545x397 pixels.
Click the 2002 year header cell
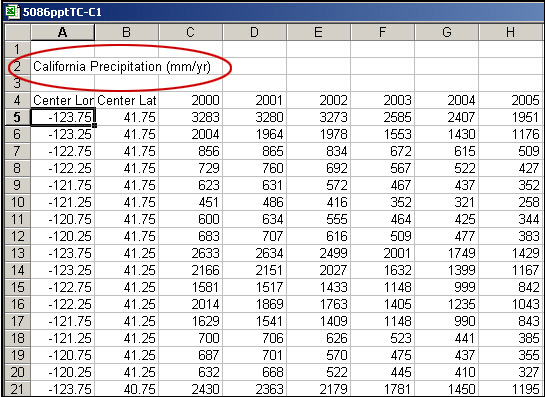pos(318,100)
